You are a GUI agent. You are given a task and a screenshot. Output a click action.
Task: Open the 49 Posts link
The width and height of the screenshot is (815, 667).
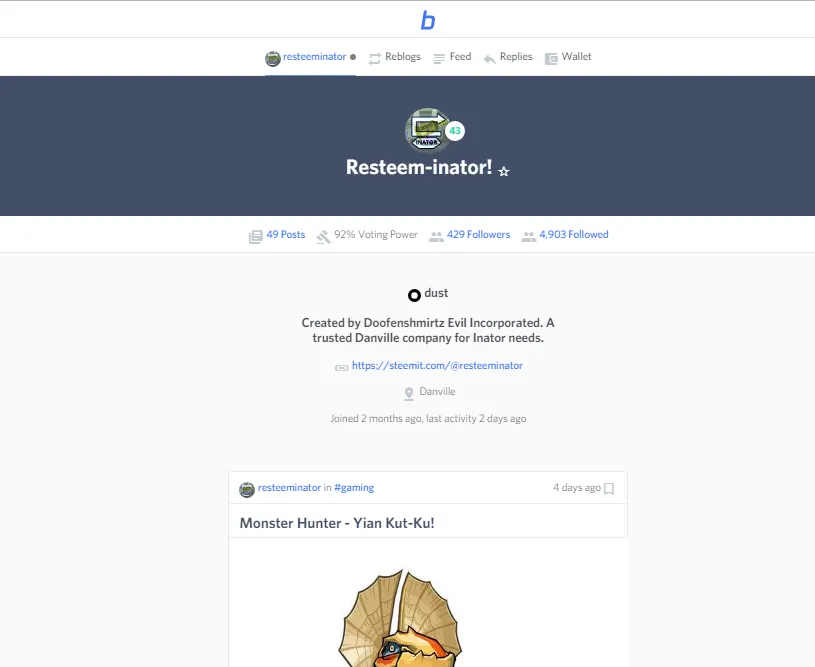click(x=286, y=234)
